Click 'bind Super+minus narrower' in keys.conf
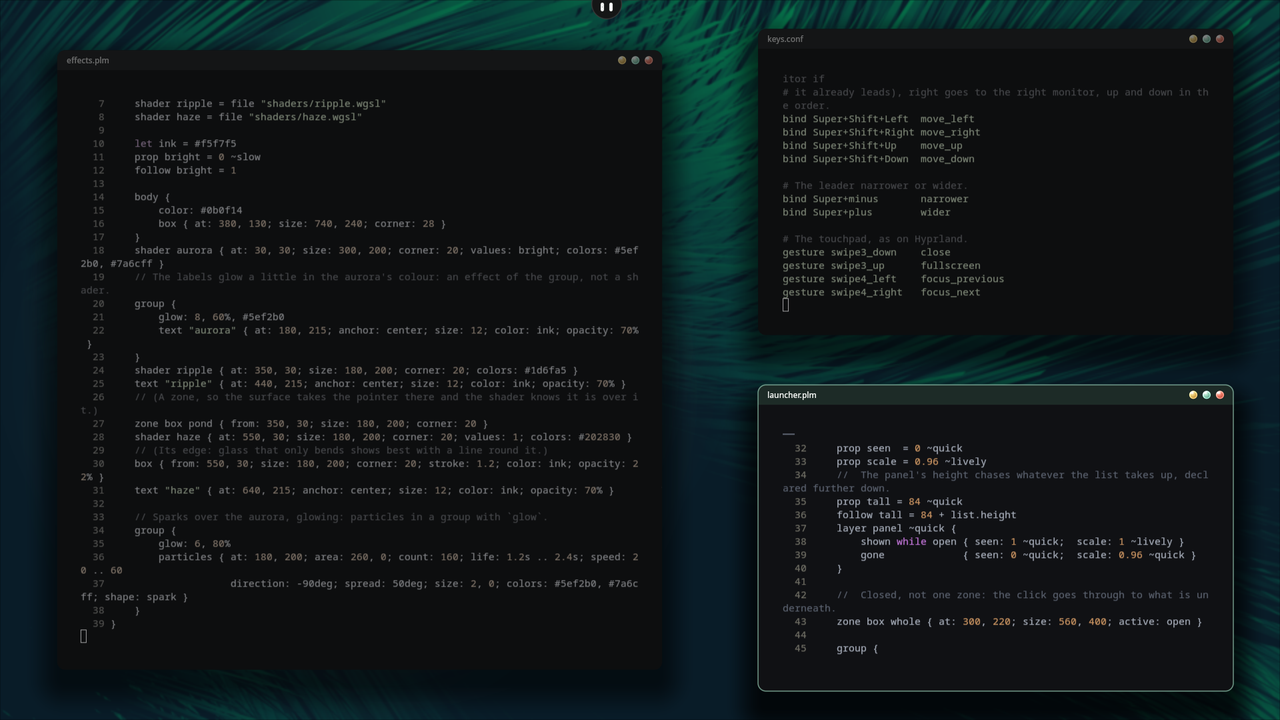 coord(875,199)
